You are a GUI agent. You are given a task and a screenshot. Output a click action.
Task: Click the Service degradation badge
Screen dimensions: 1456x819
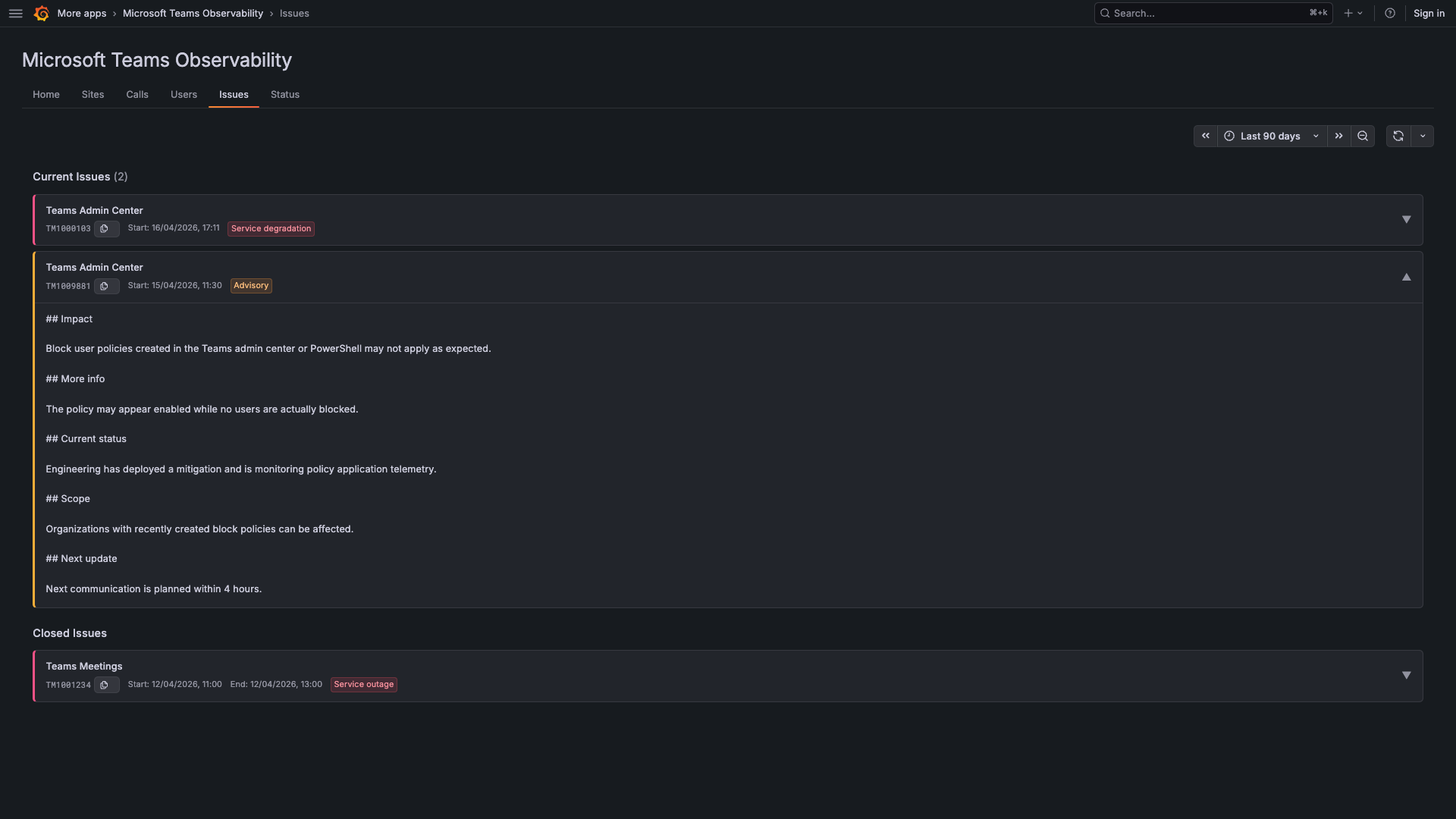pyautogui.click(x=271, y=228)
